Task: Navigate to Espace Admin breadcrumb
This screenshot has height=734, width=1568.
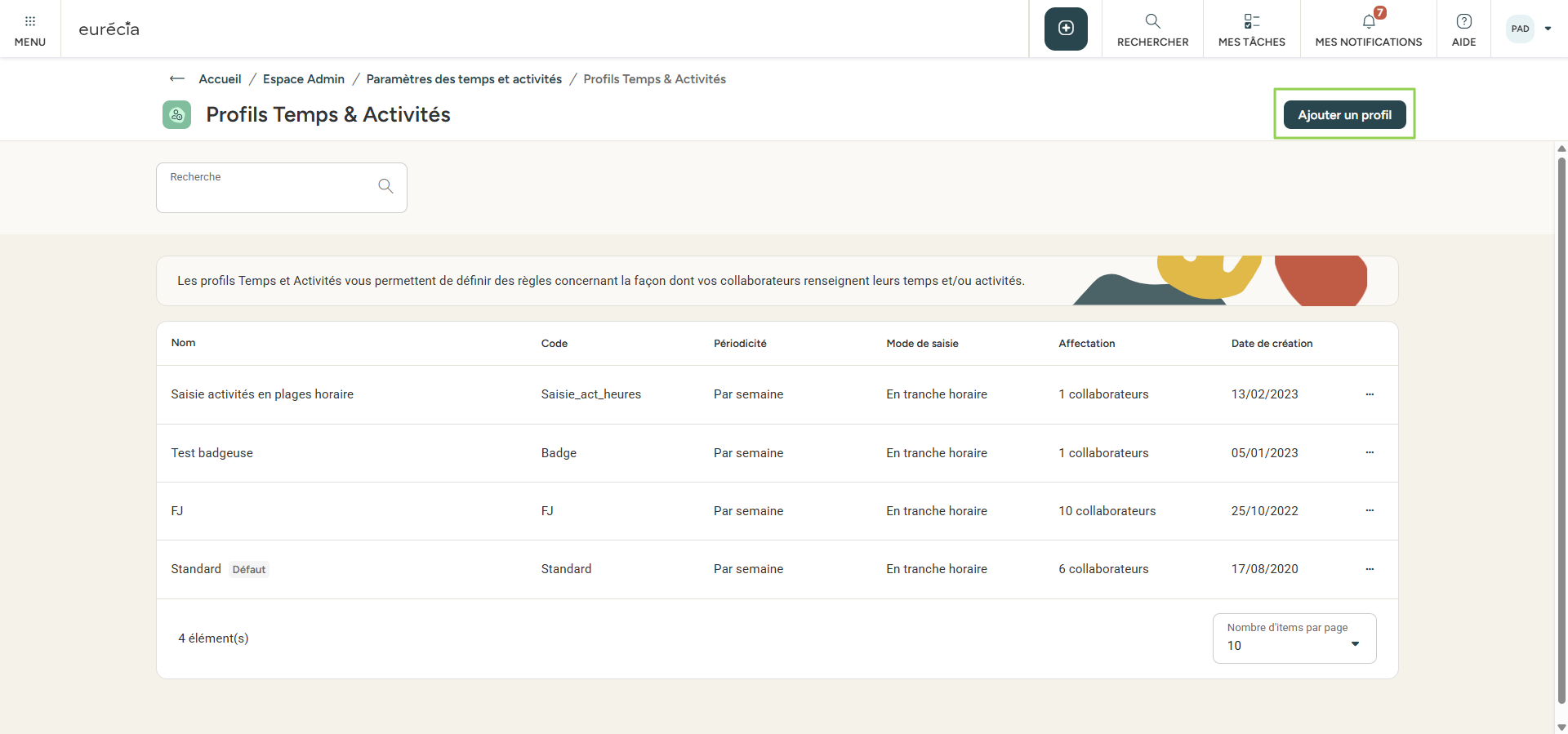Action: [304, 79]
